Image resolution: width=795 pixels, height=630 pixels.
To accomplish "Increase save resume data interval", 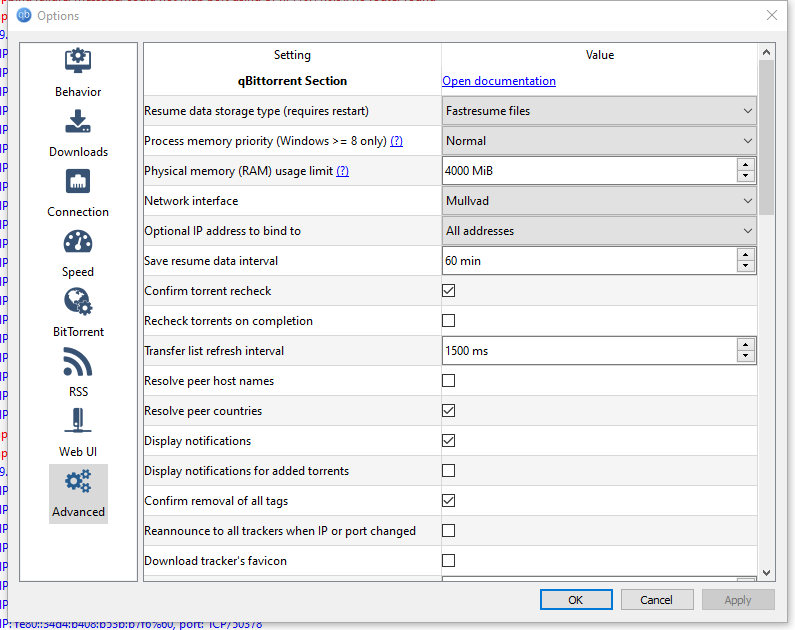I will [x=745, y=255].
